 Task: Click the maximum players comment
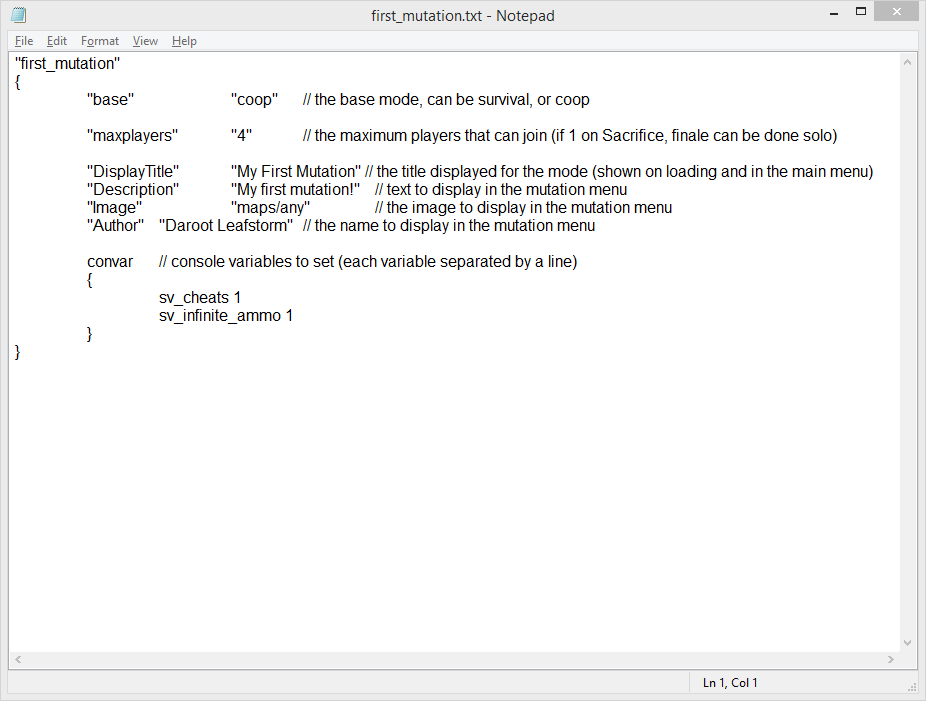coord(570,136)
